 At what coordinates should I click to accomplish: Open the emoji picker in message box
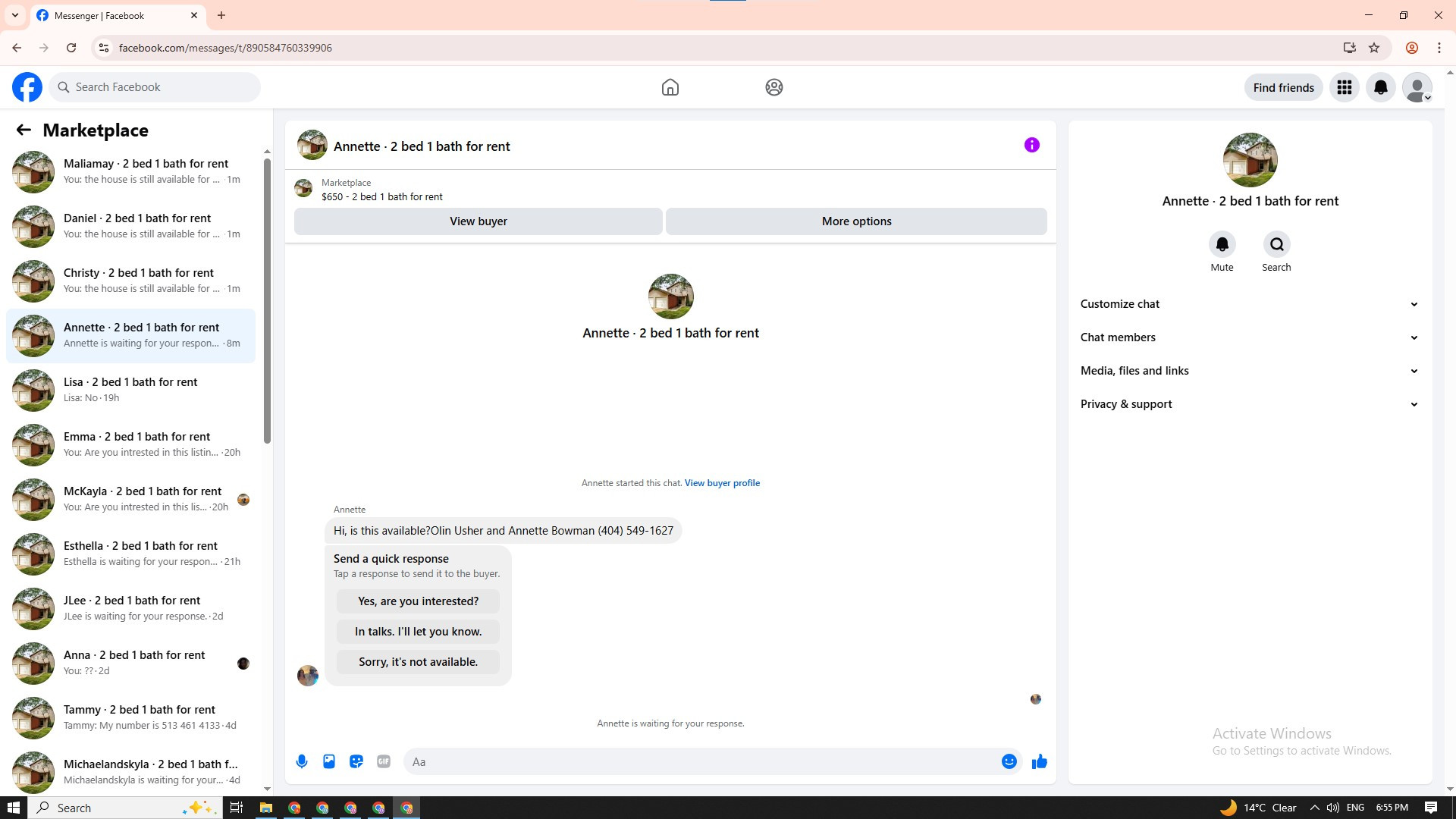(1009, 761)
